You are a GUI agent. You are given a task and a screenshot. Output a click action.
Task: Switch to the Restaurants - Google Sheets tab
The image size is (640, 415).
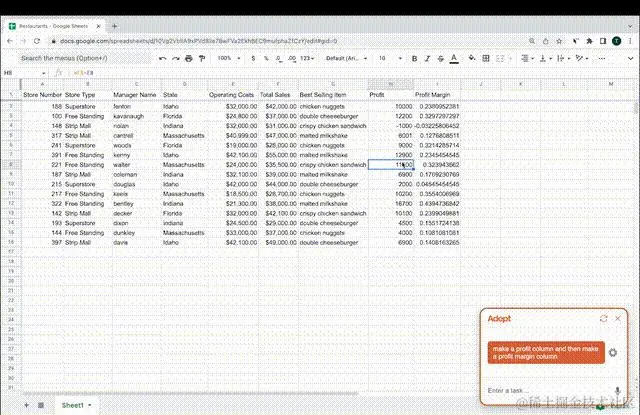tap(54, 26)
